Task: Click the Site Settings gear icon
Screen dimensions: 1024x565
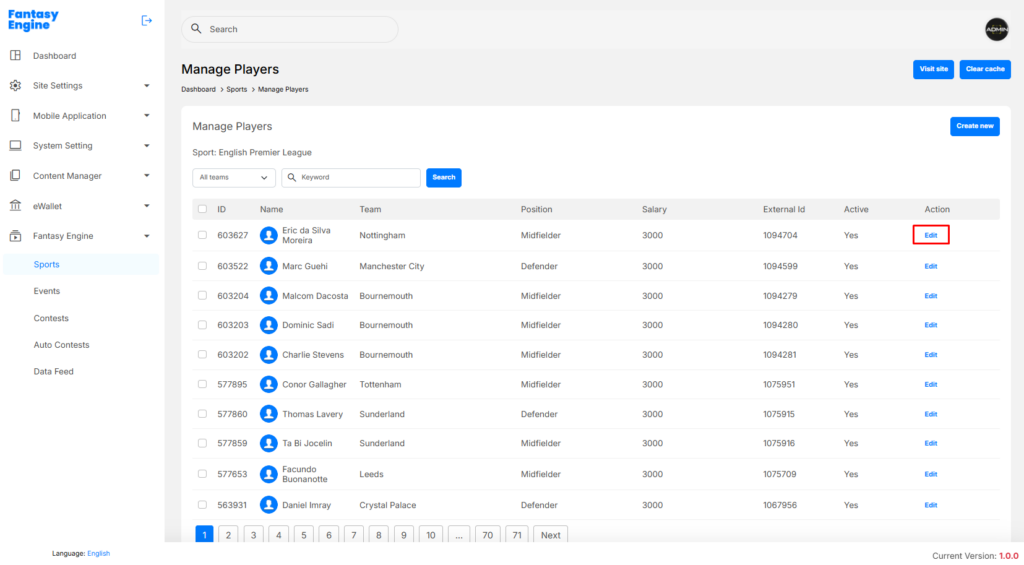Action: coord(15,86)
